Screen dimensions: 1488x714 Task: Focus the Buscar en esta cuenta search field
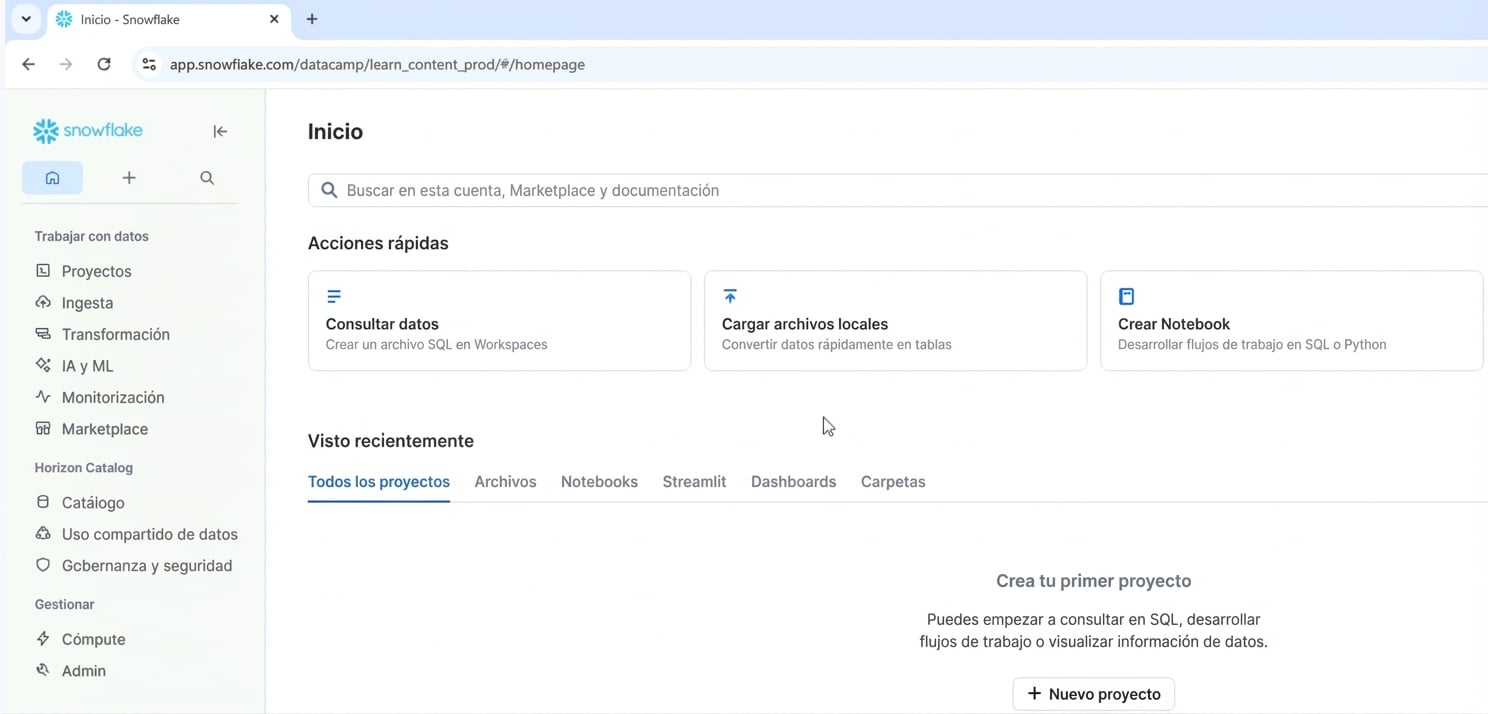(898, 190)
